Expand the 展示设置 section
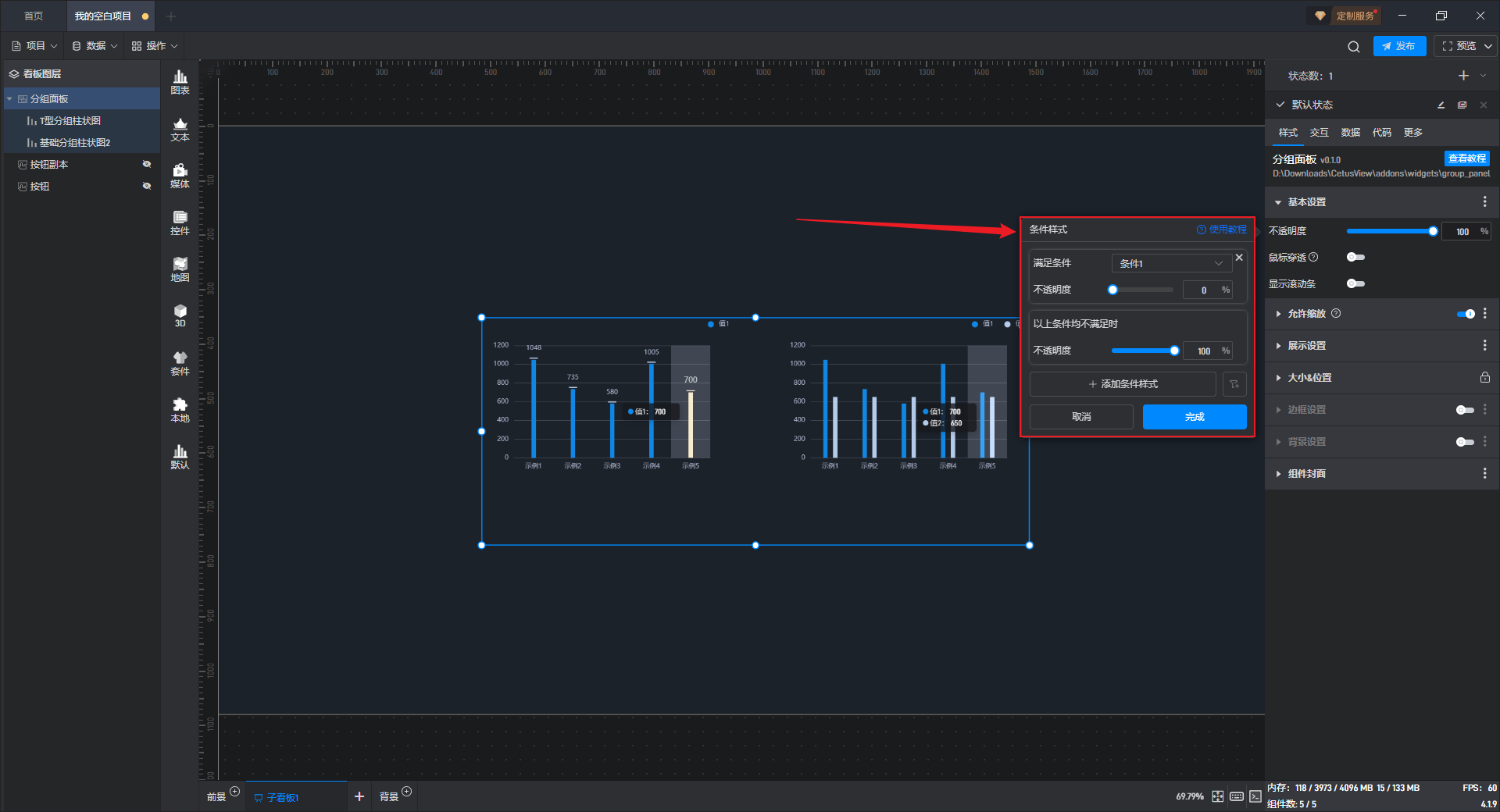 (1306, 346)
